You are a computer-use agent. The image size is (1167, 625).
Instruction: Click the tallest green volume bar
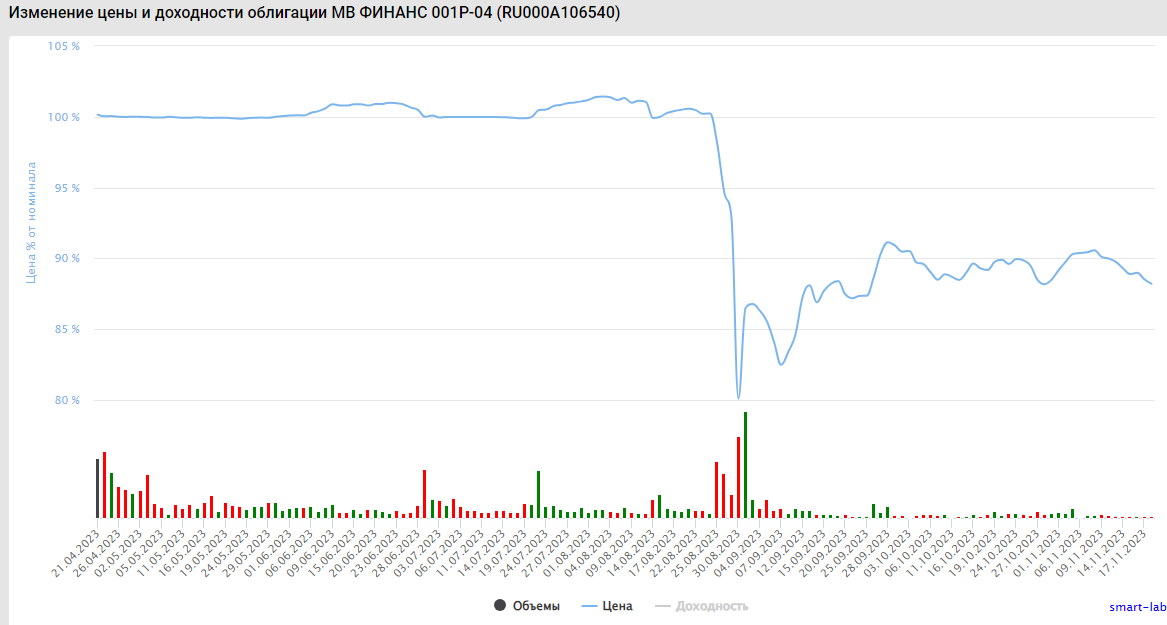[746, 465]
